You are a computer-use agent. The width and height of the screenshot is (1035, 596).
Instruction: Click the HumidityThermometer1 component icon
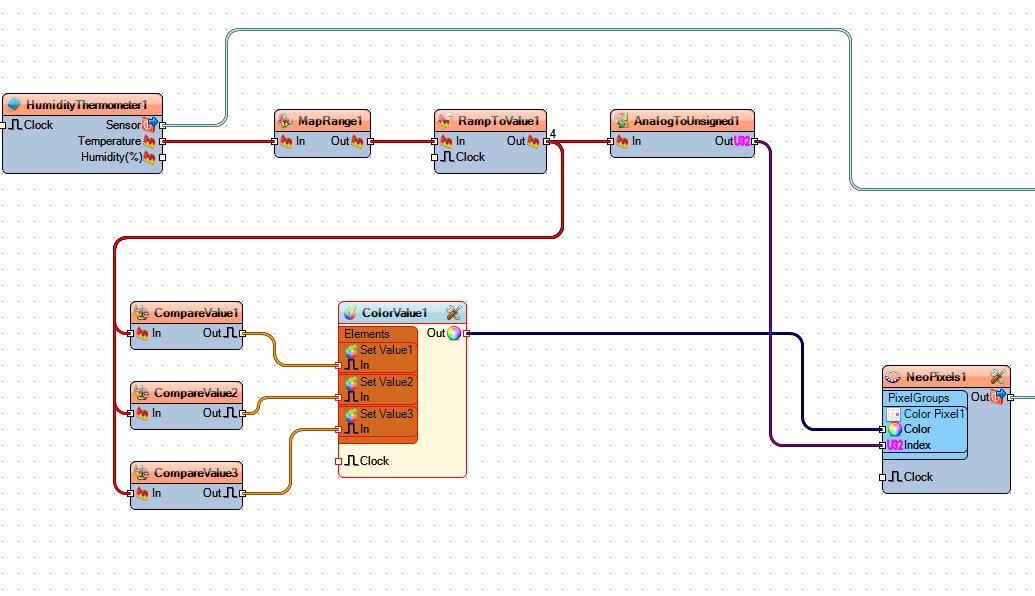(14, 105)
